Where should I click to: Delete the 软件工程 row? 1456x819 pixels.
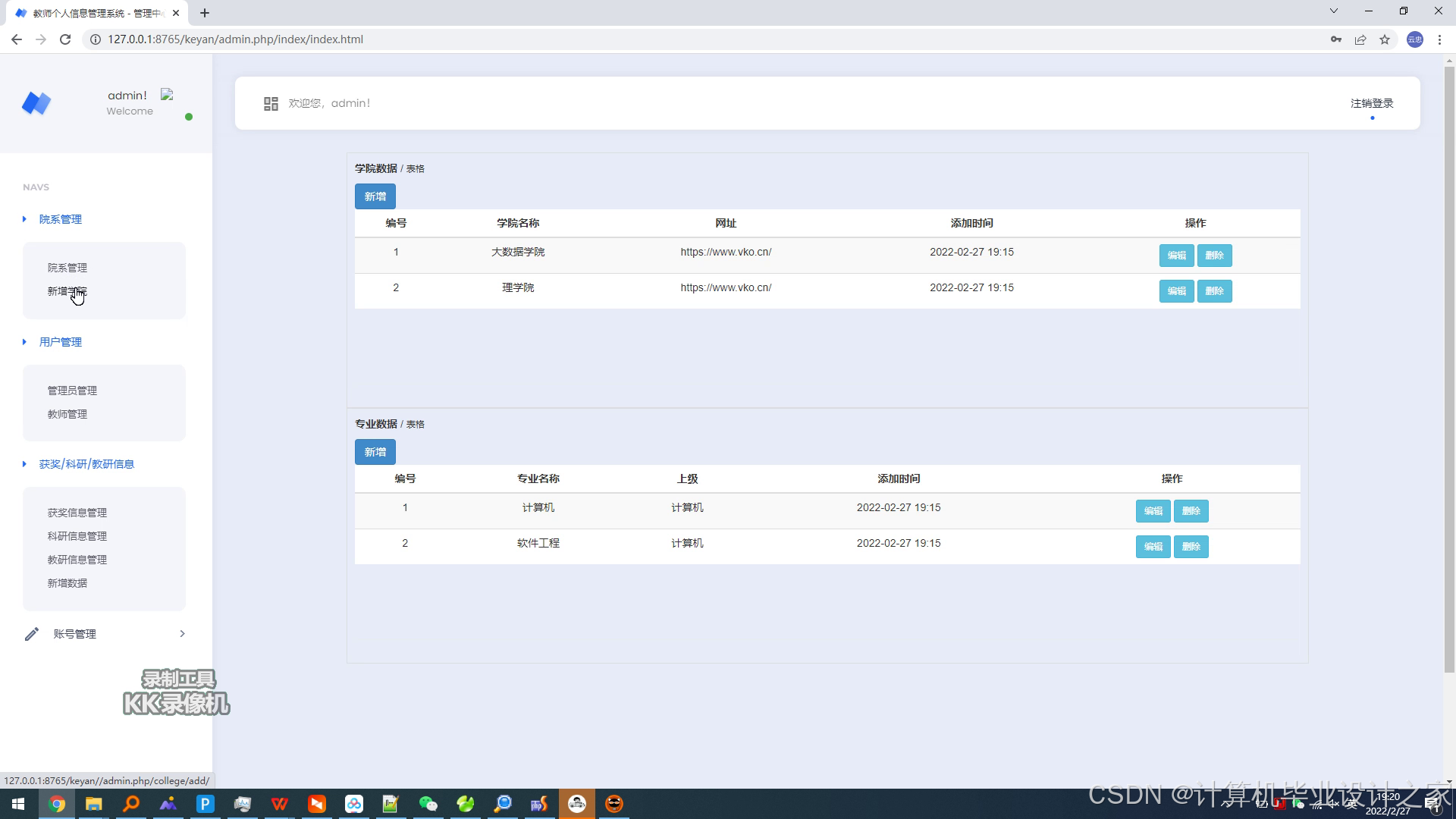click(x=1191, y=547)
